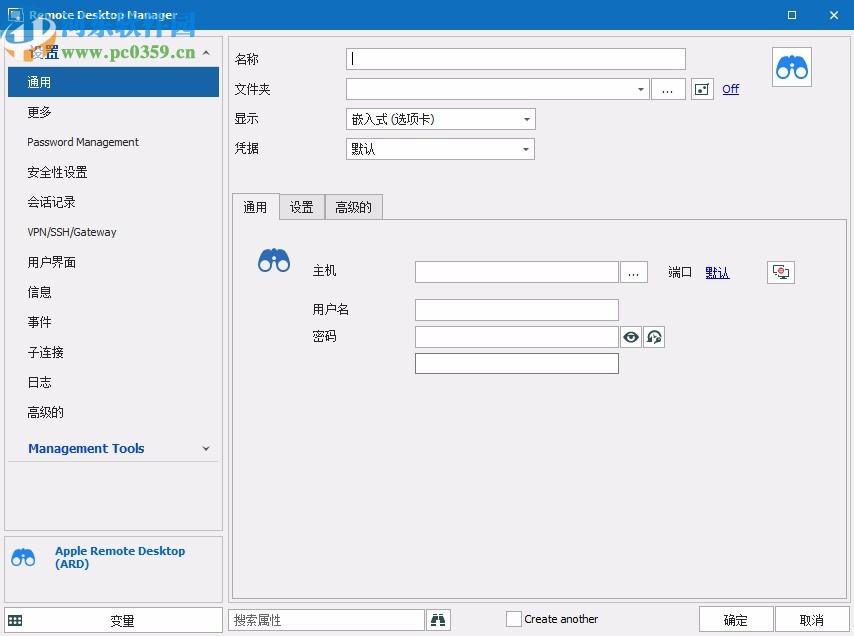Open the folder browse ellipsis button
Image resolution: width=854 pixels, height=636 pixels.
[668, 89]
